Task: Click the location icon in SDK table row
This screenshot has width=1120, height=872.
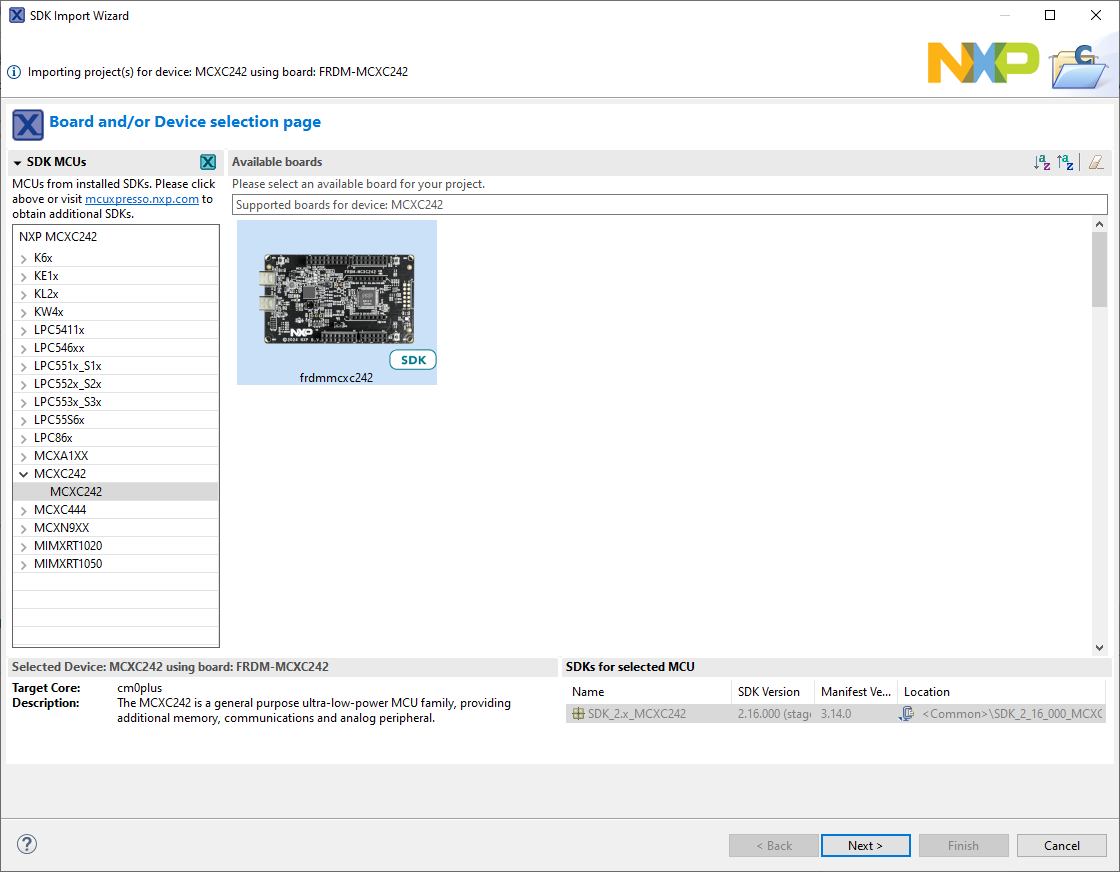Action: [x=907, y=714]
